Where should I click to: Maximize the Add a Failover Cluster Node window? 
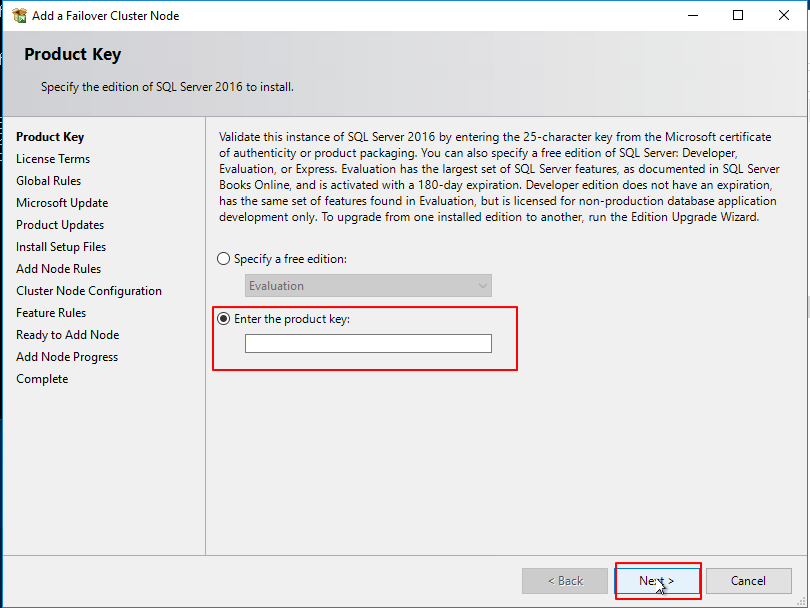coord(738,15)
